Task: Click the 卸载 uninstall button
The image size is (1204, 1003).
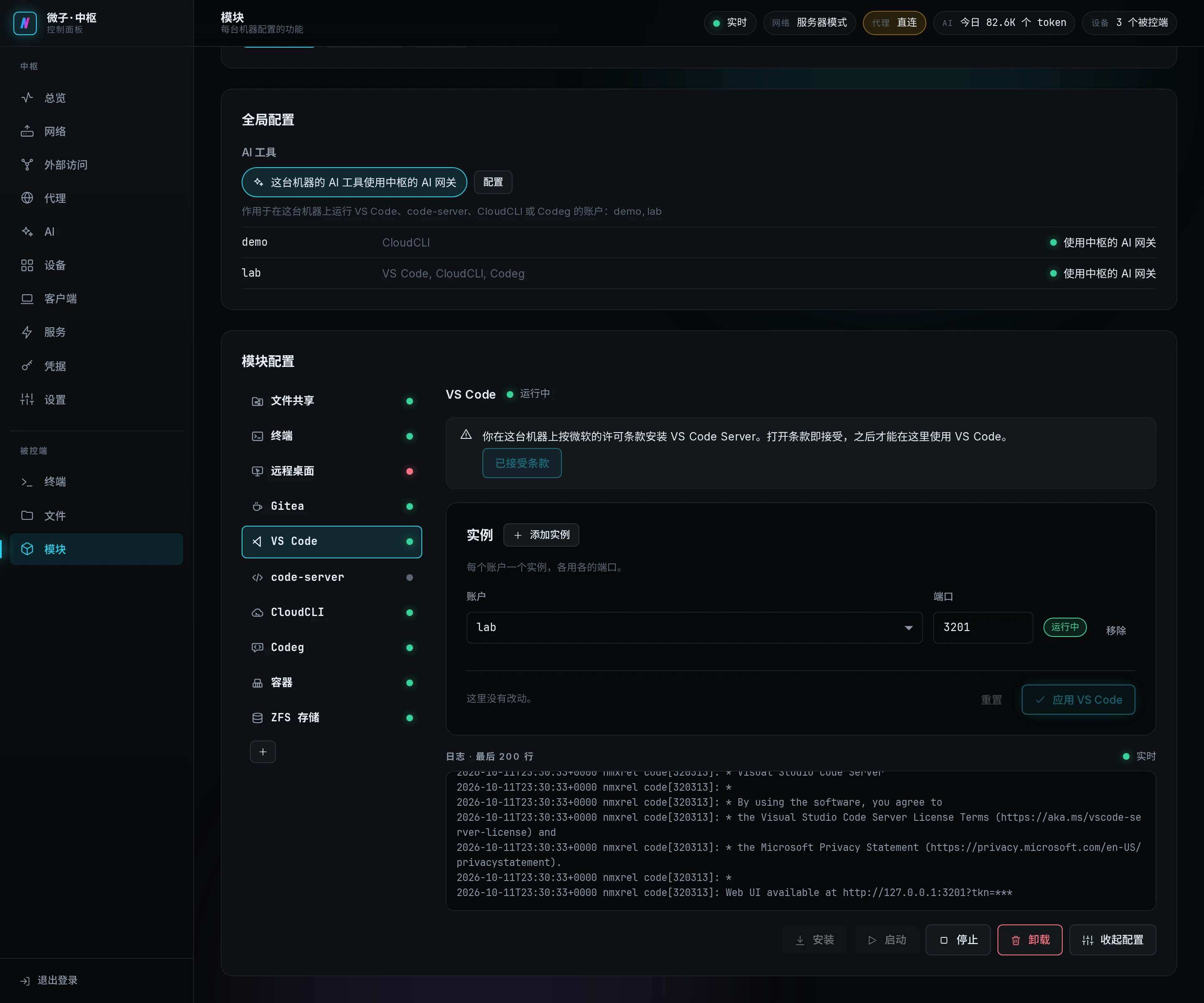Action: tap(1030, 940)
